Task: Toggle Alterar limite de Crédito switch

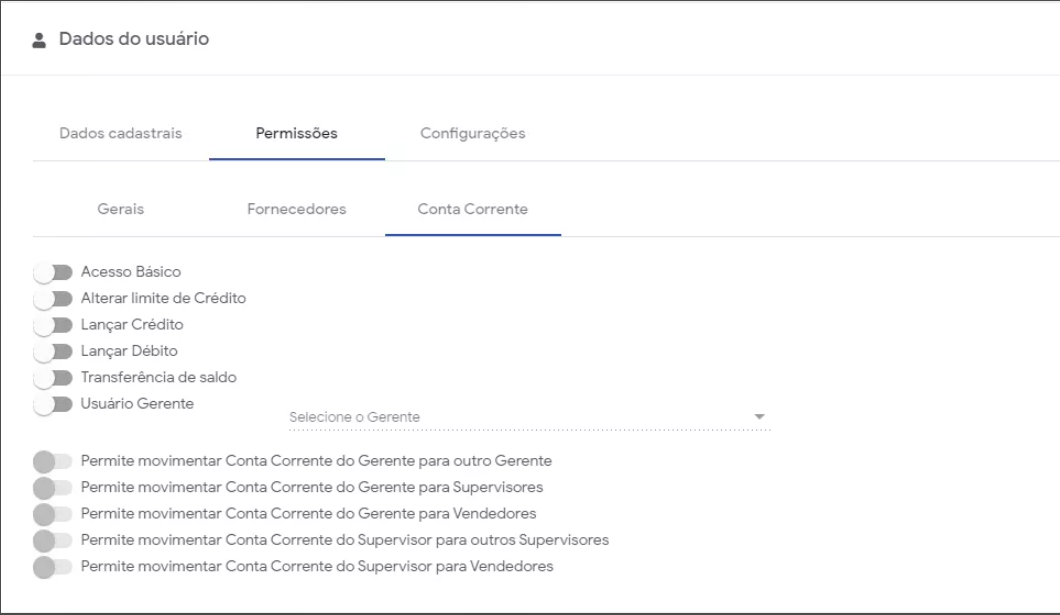Action: click(x=54, y=298)
